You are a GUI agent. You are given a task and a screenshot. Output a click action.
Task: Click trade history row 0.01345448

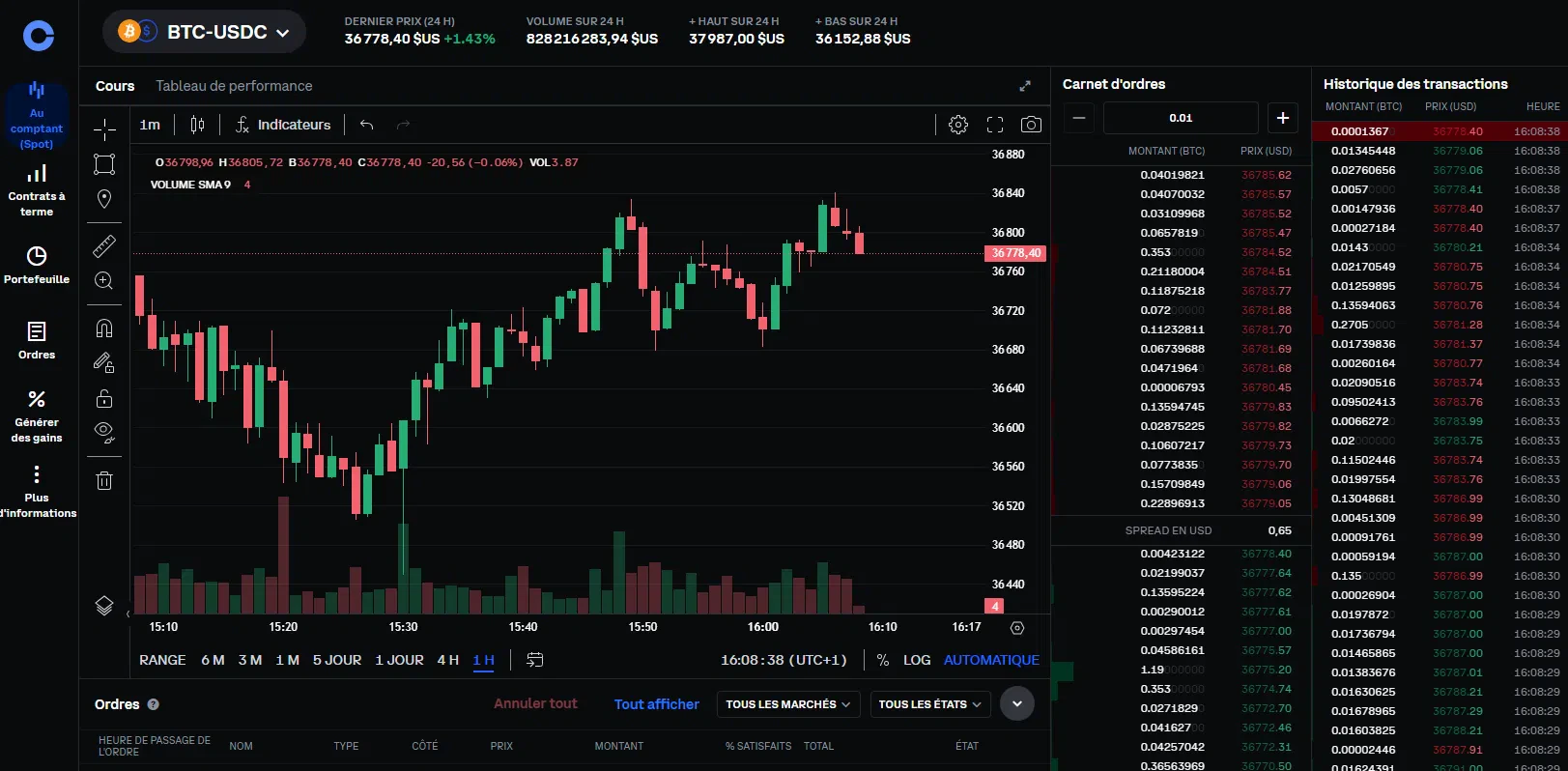point(1440,151)
